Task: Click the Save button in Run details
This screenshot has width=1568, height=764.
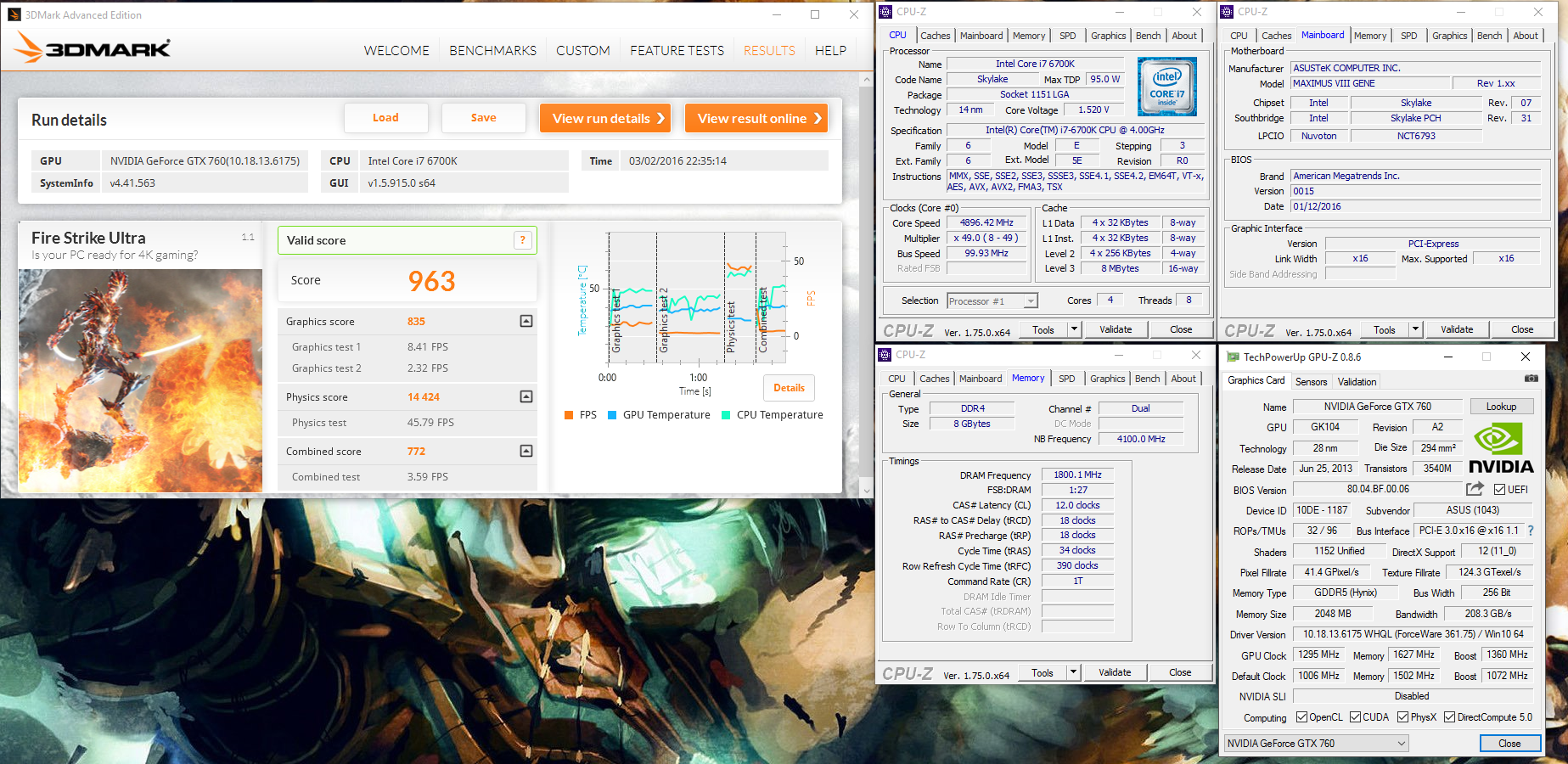Action: coord(484,118)
